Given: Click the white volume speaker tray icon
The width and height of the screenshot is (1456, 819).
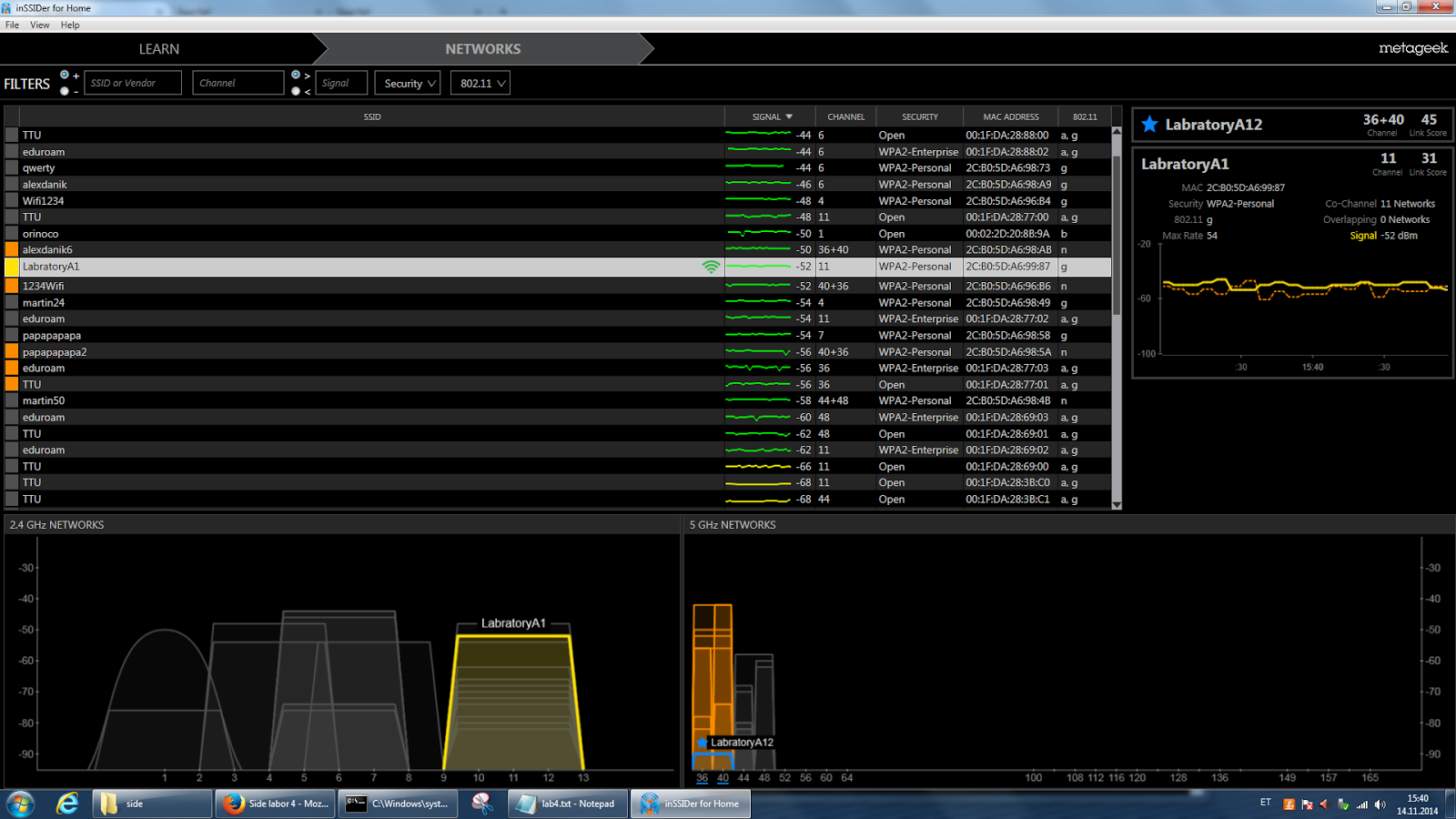Looking at the screenshot, I should [1380, 804].
